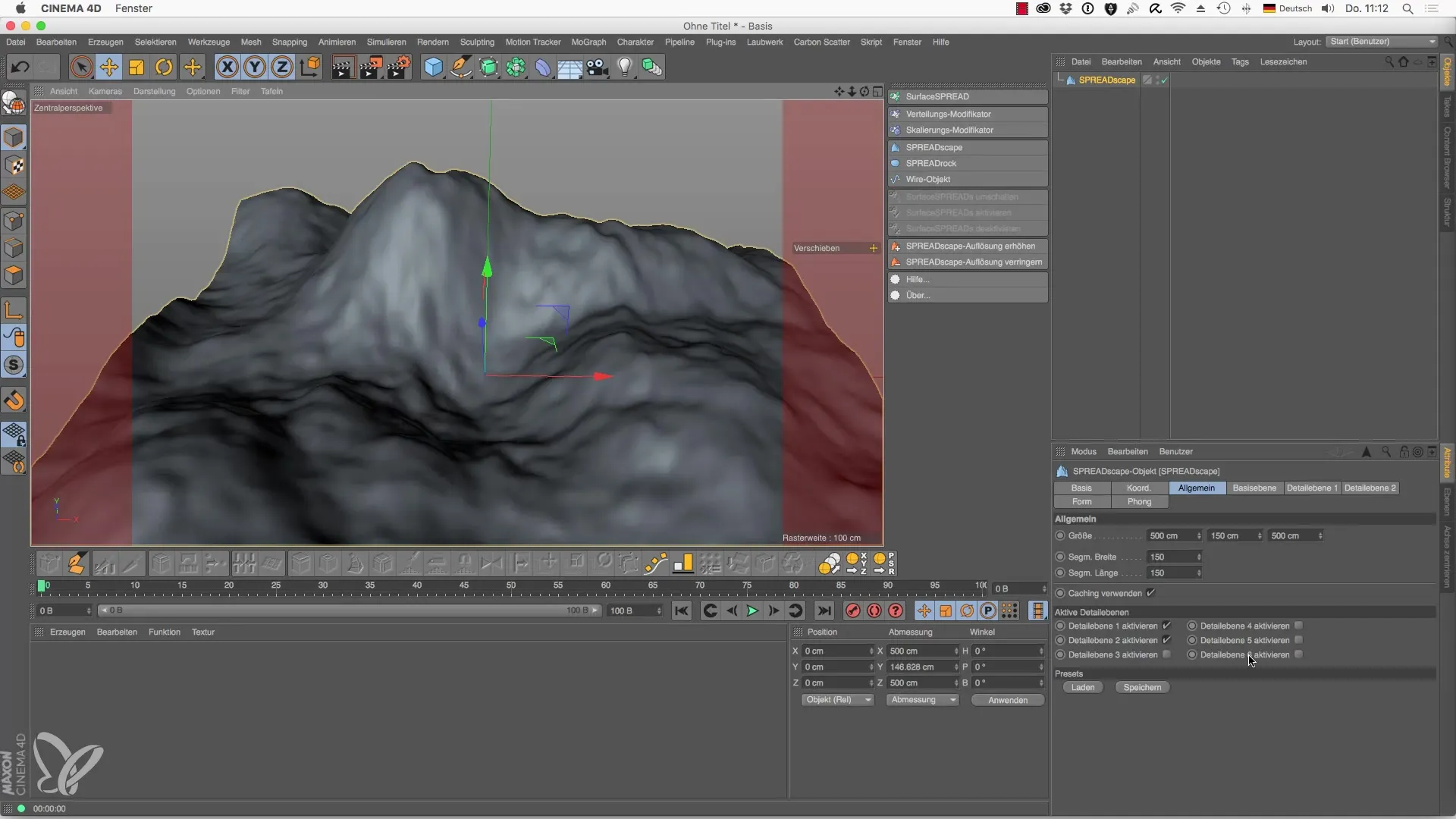Open the Wire-Objekt command
The height and width of the screenshot is (819, 1456).
click(x=968, y=180)
